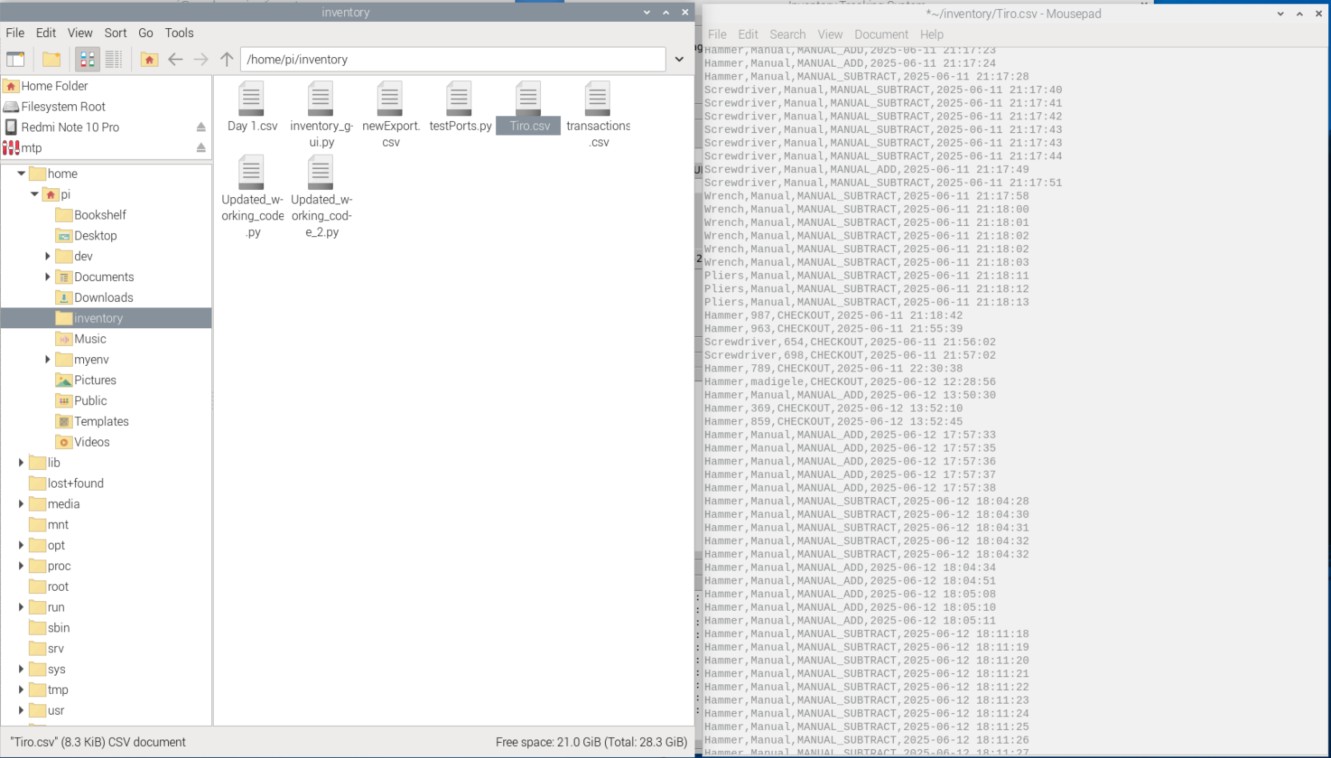Expand the dev folder in tree
Screen dimensions: 1331x758
(x=47, y=256)
